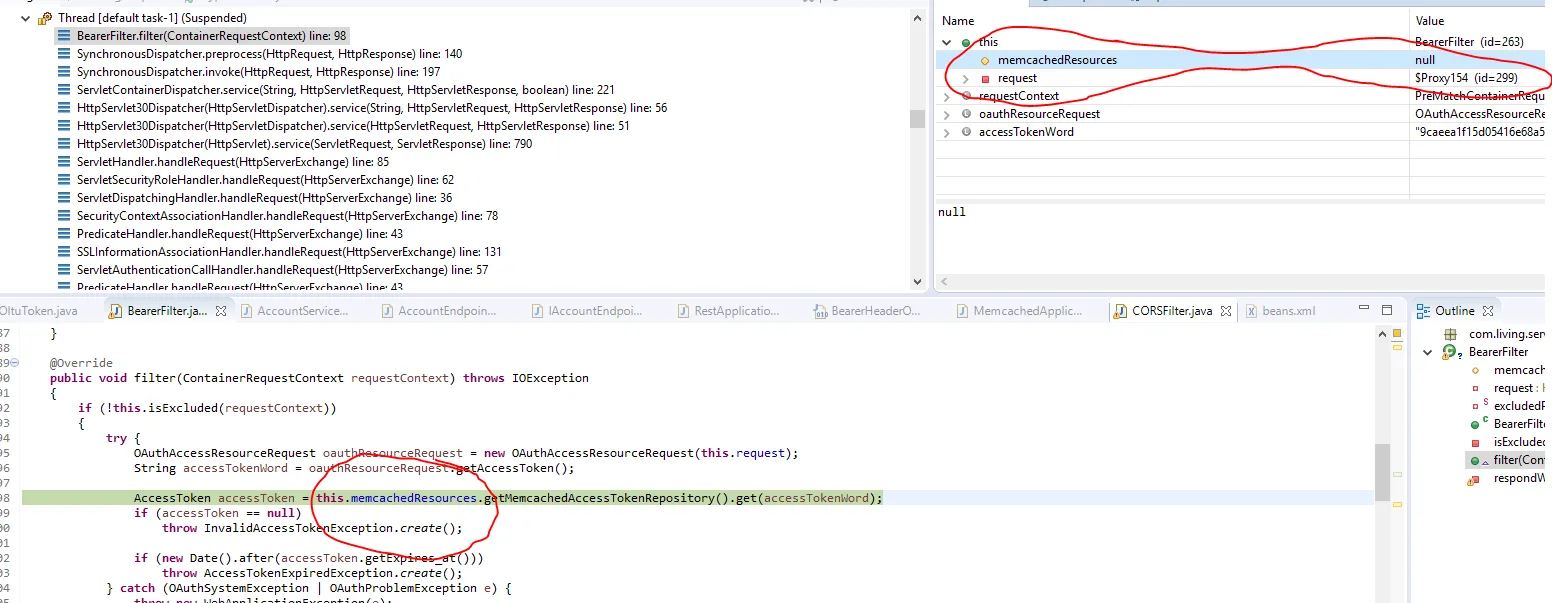Close the Outline view tab
Viewport: 1552px width, 603px height.
point(1488,311)
